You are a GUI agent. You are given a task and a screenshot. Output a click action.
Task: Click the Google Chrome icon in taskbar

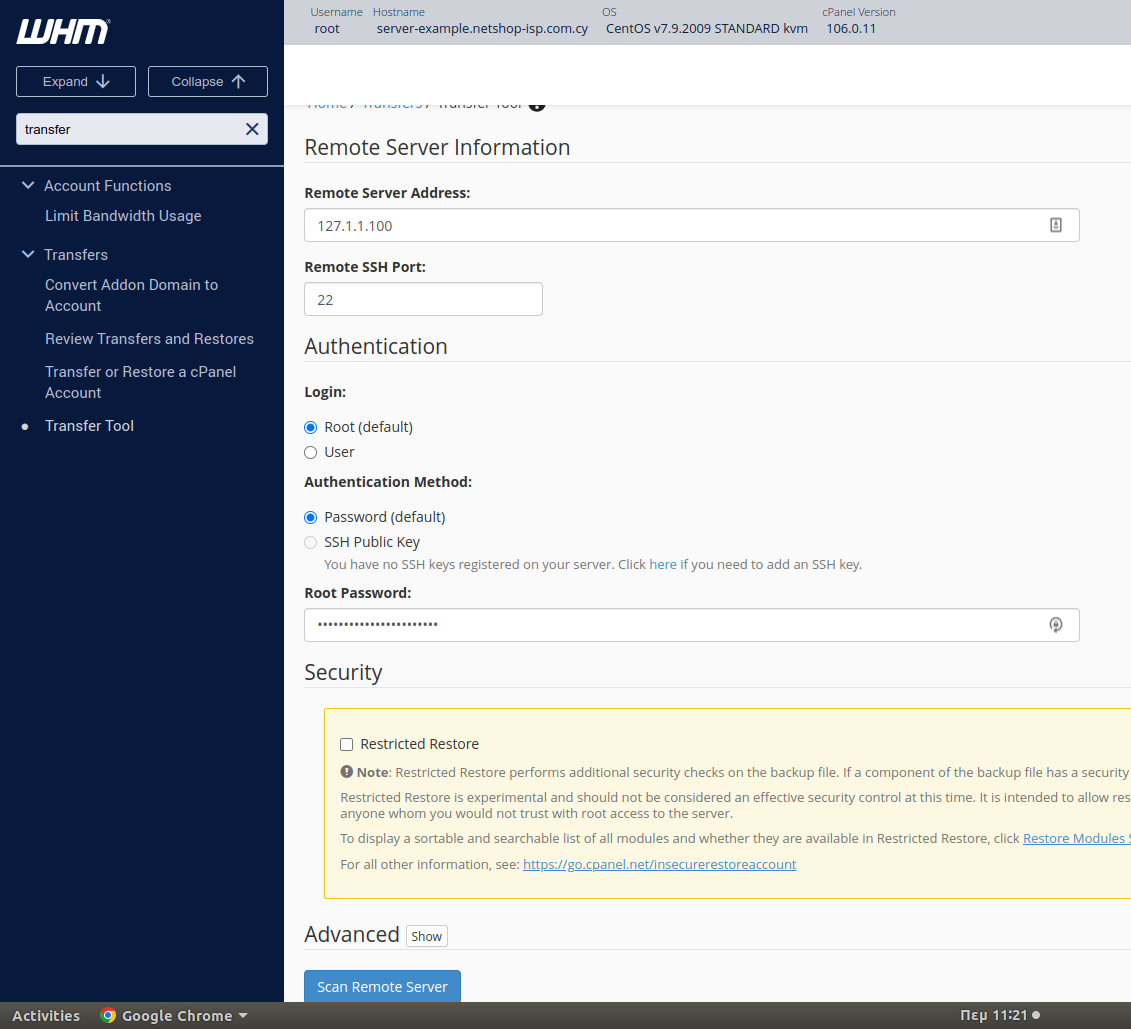click(108, 1015)
